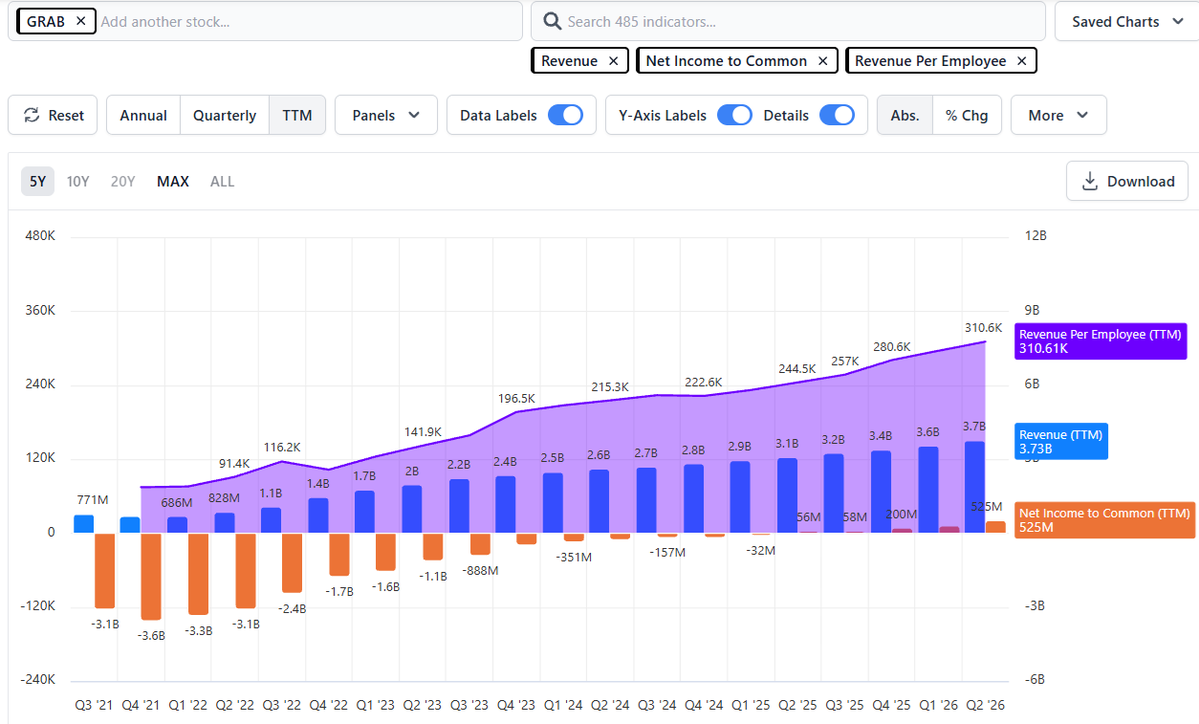The height and width of the screenshot is (724, 1199).
Task: Select the 5Y time range
Action: (x=37, y=181)
